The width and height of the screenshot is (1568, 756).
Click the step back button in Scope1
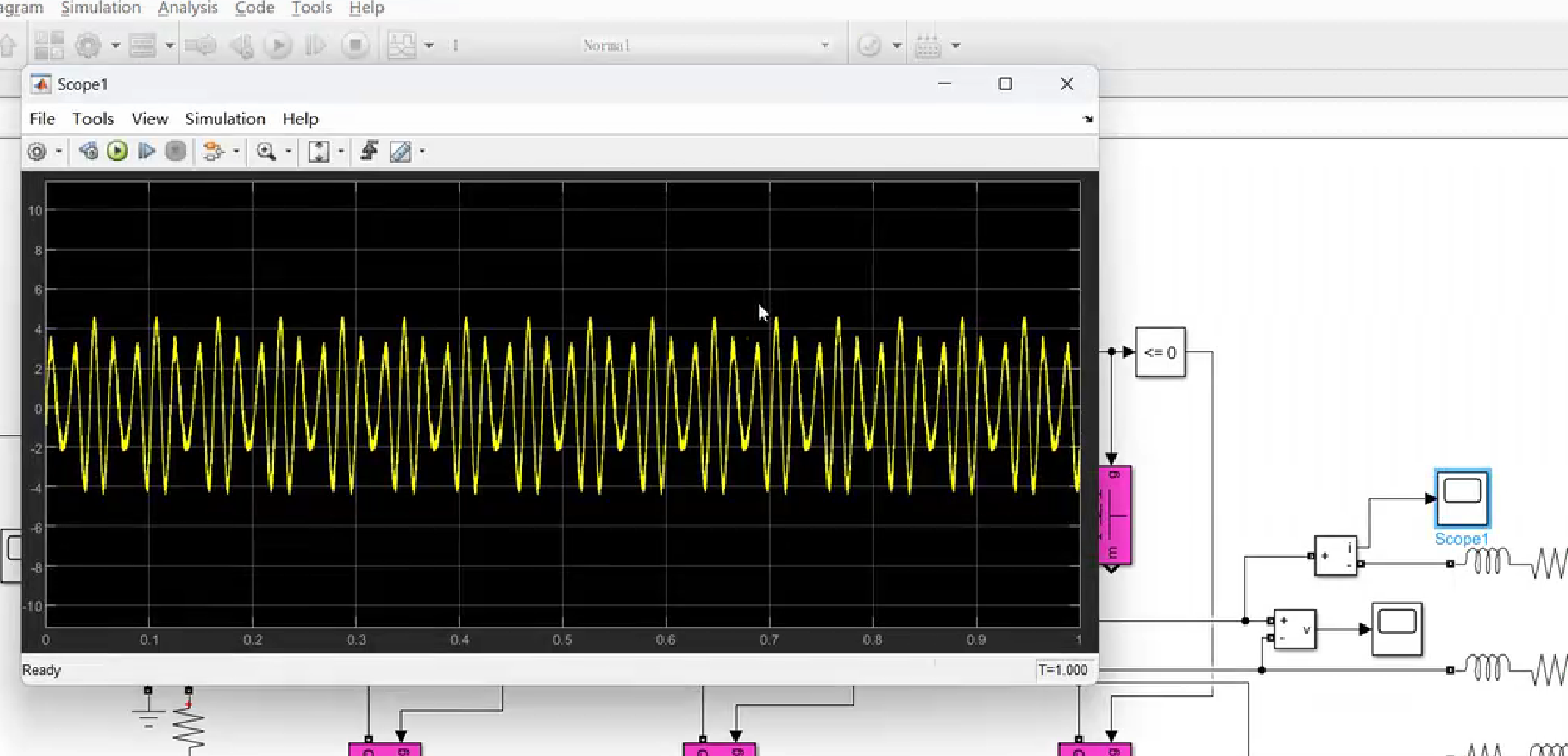point(88,151)
